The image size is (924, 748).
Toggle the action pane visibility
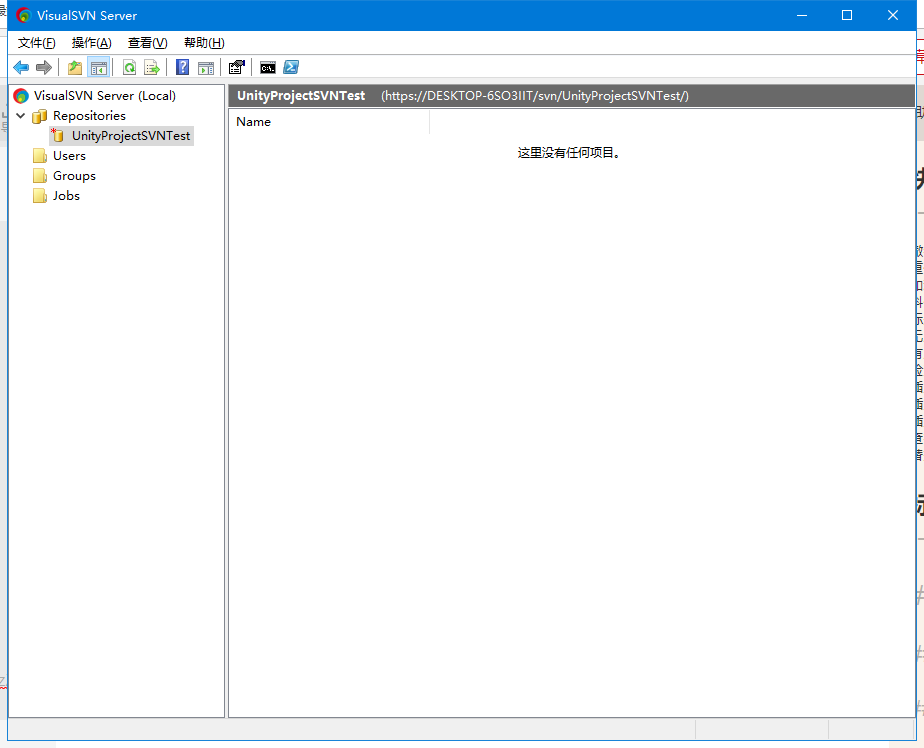(206, 67)
